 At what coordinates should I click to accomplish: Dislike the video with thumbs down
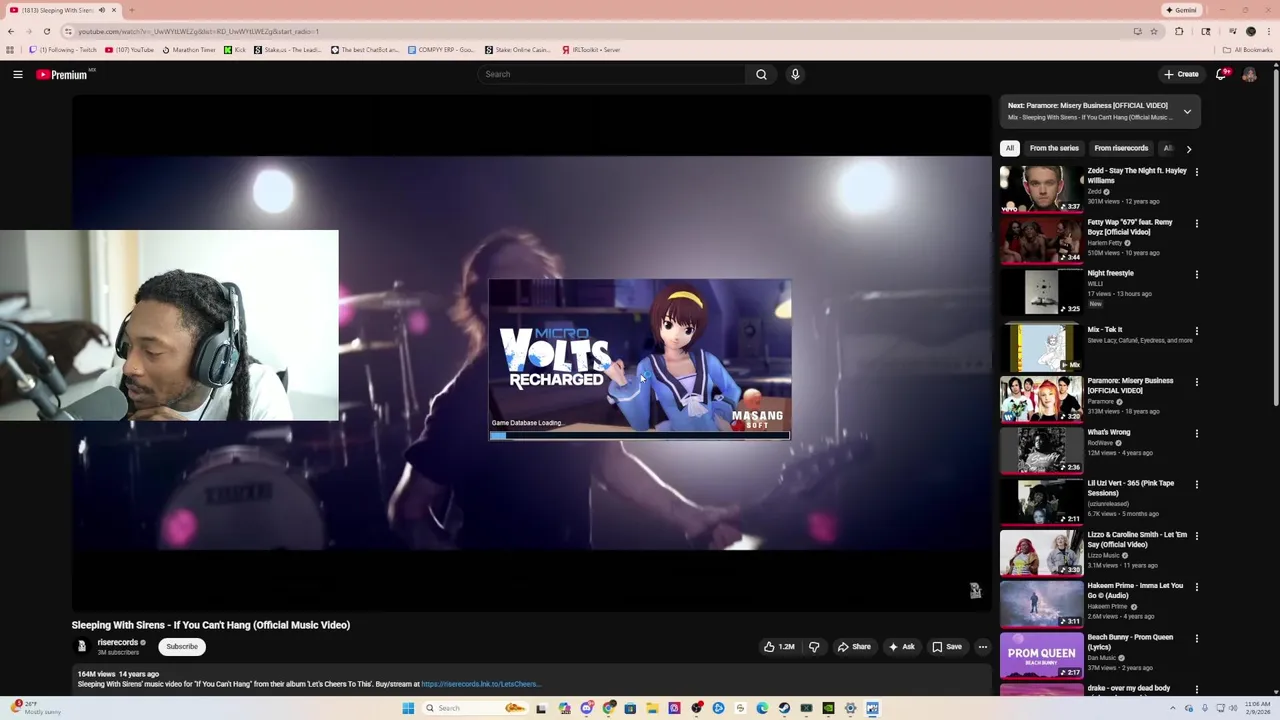(x=814, y=647)
